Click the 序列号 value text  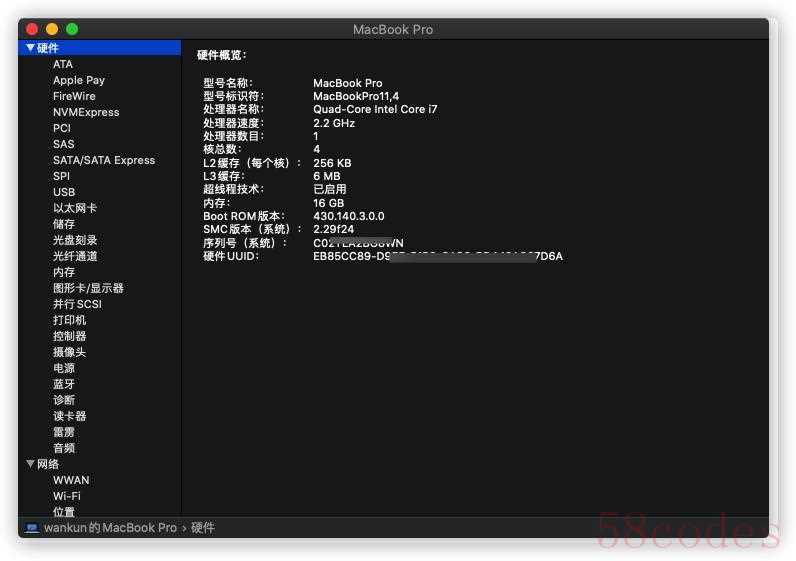coord(358,243)
